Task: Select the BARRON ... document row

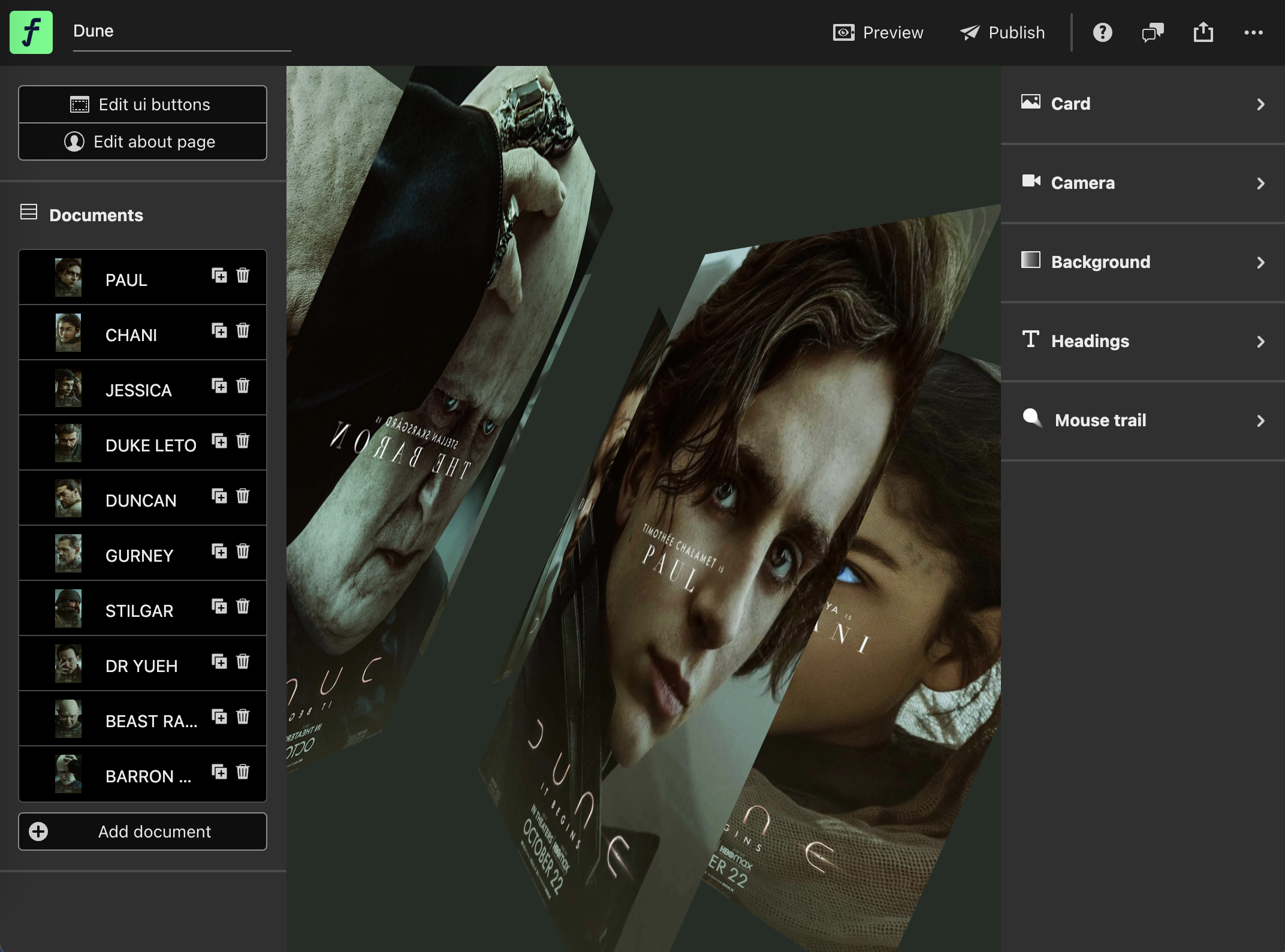Action: click(143, 774)
